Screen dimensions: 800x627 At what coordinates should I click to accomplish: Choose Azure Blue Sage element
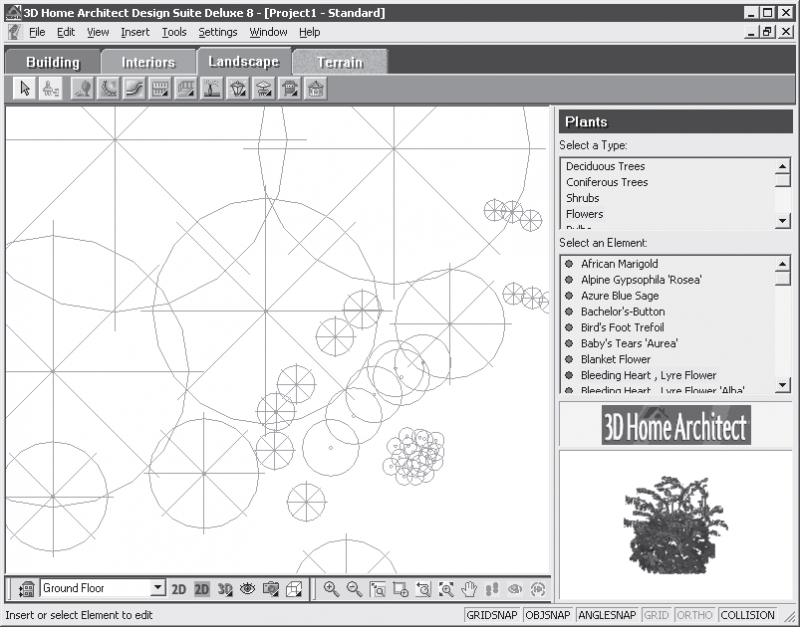tap(619, 295)
